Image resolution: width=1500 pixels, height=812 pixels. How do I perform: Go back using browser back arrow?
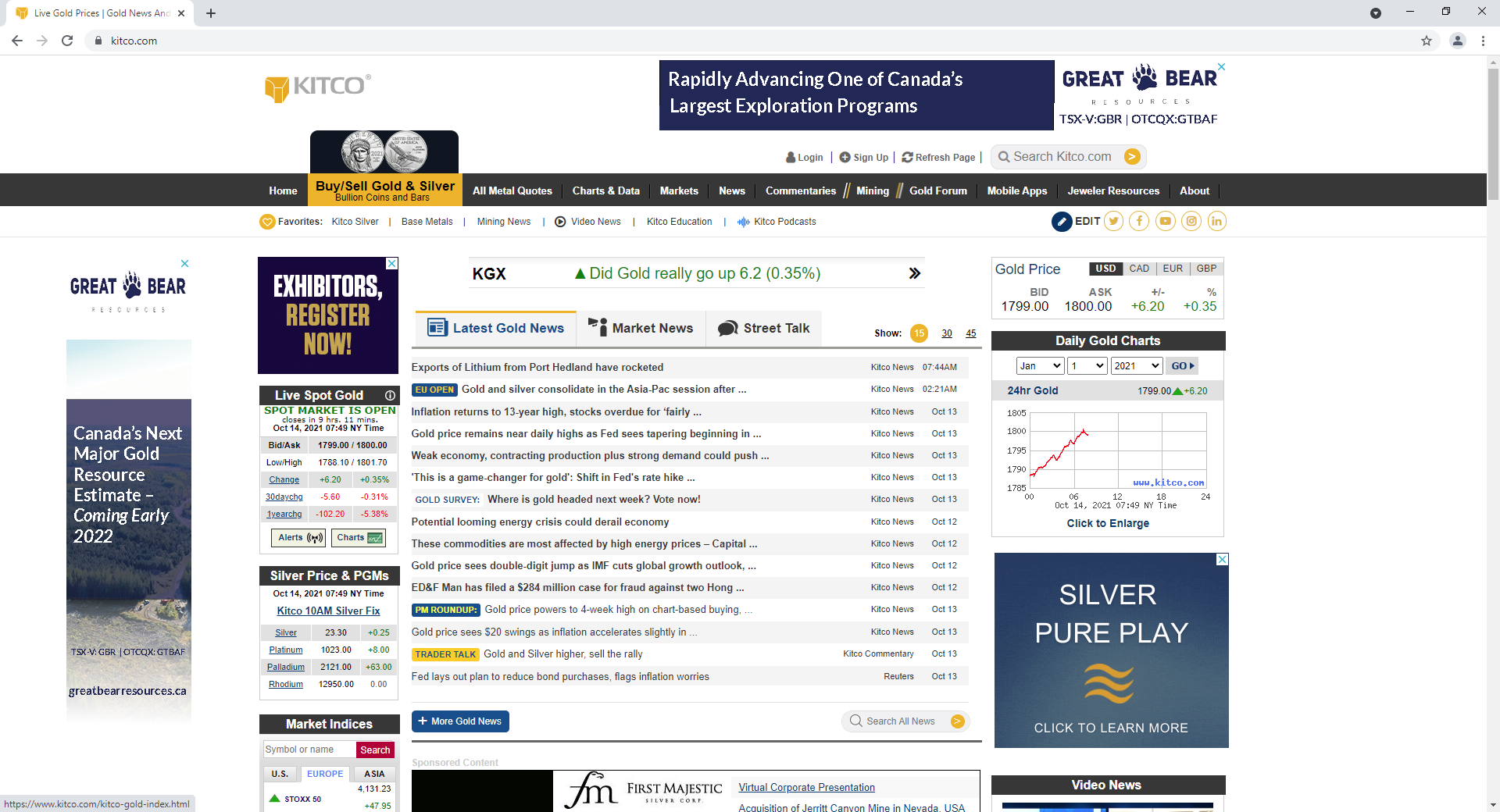[17, 41]
